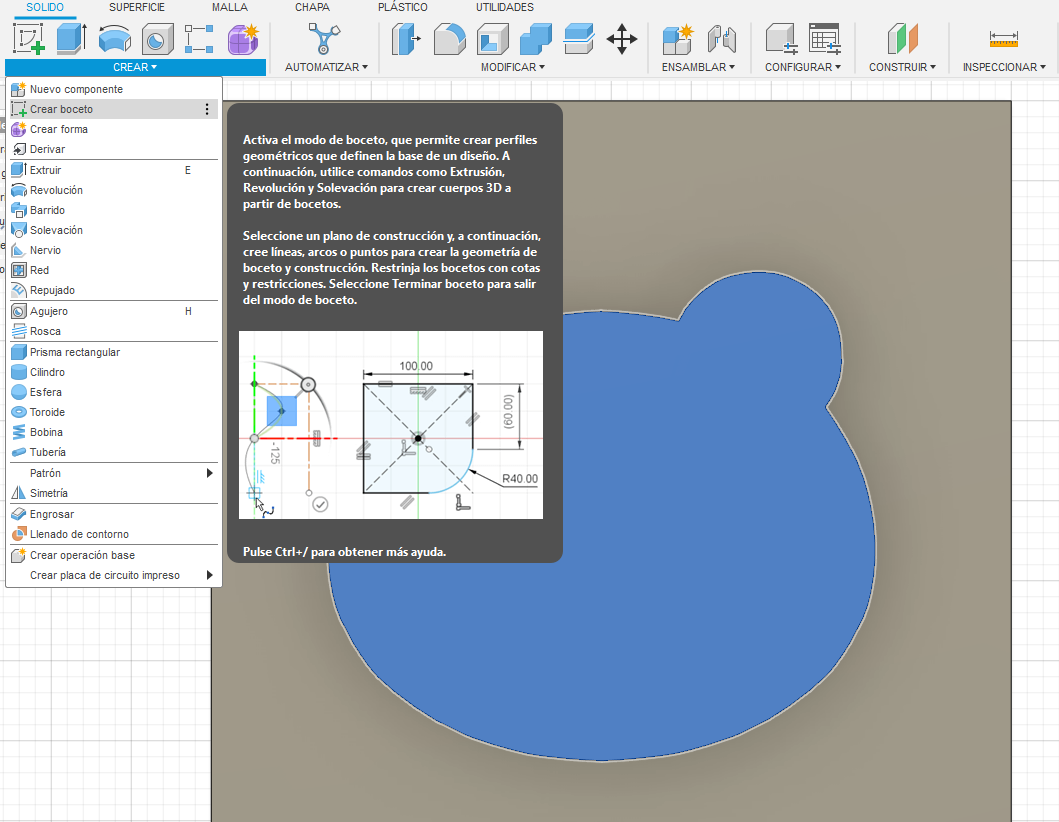Click the Create Sketch toolbar icon

pyautogui.click(x=29, y=38)
